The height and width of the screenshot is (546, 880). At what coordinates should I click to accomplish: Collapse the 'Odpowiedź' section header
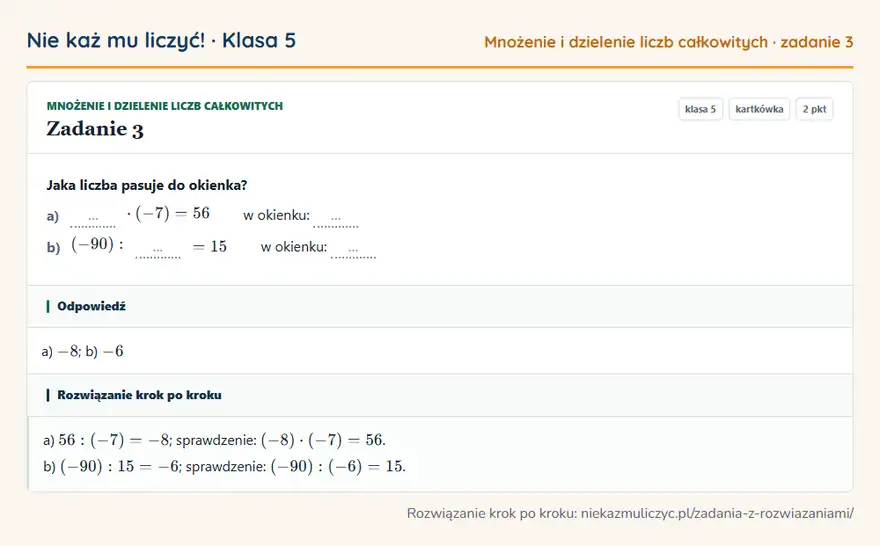(x=440, y=306)
